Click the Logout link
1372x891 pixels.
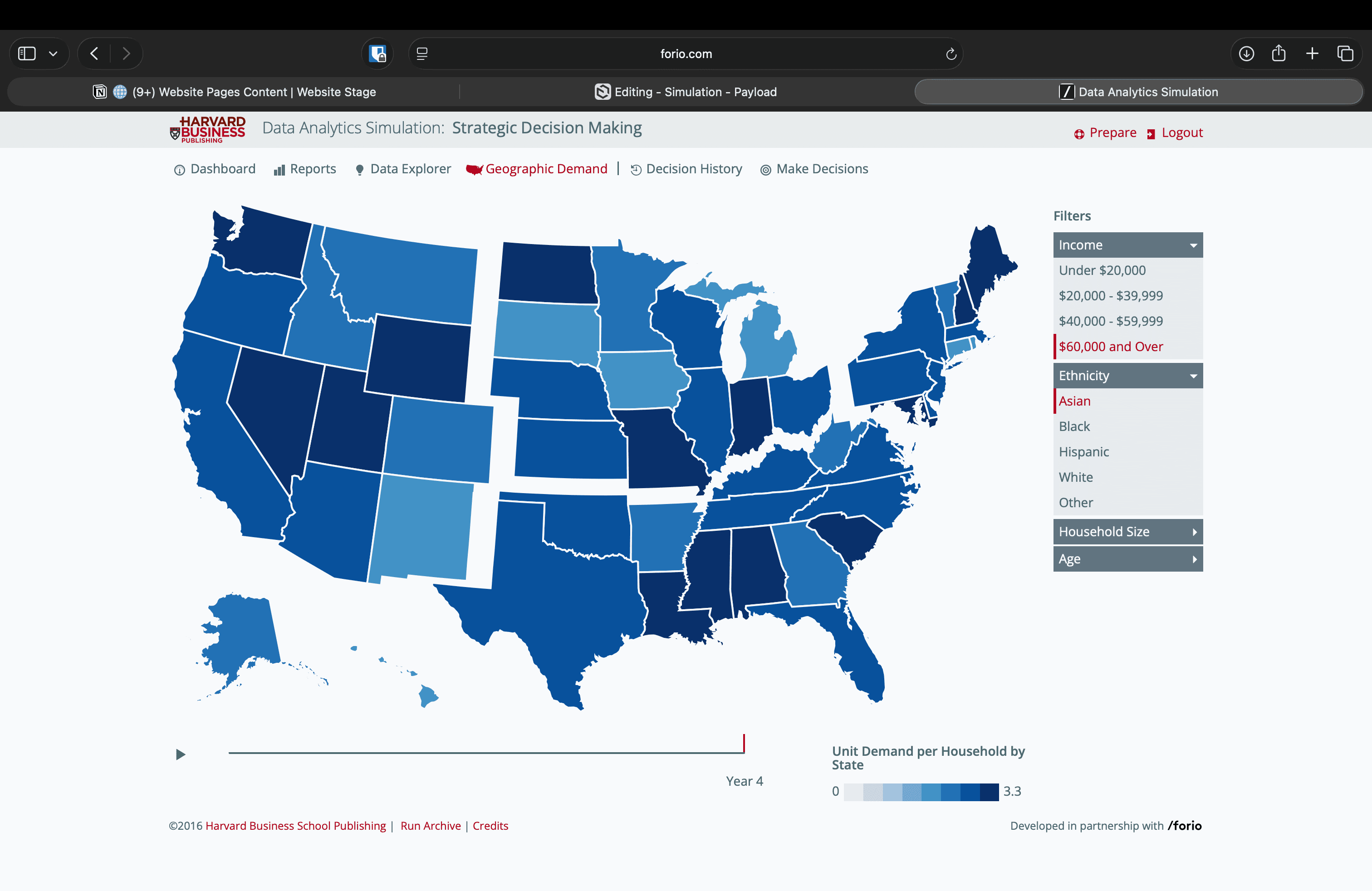(1181, 132)
